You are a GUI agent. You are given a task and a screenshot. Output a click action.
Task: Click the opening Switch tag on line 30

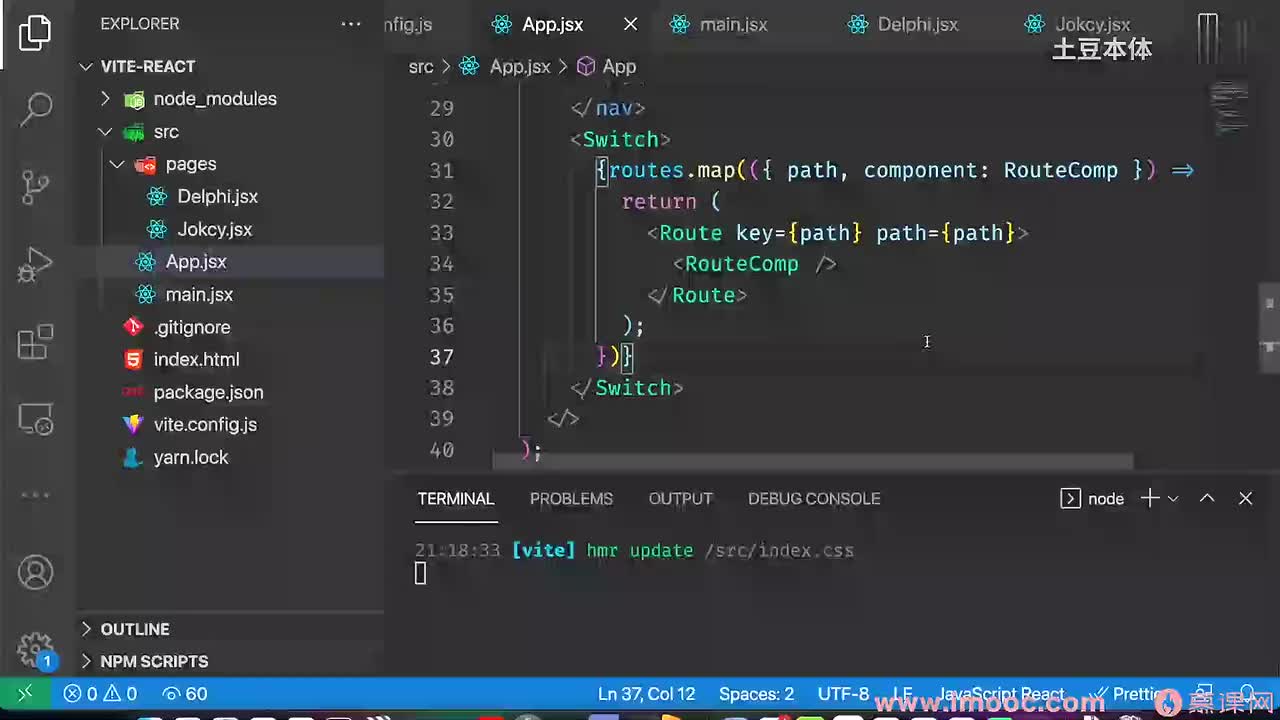(620, 139)
